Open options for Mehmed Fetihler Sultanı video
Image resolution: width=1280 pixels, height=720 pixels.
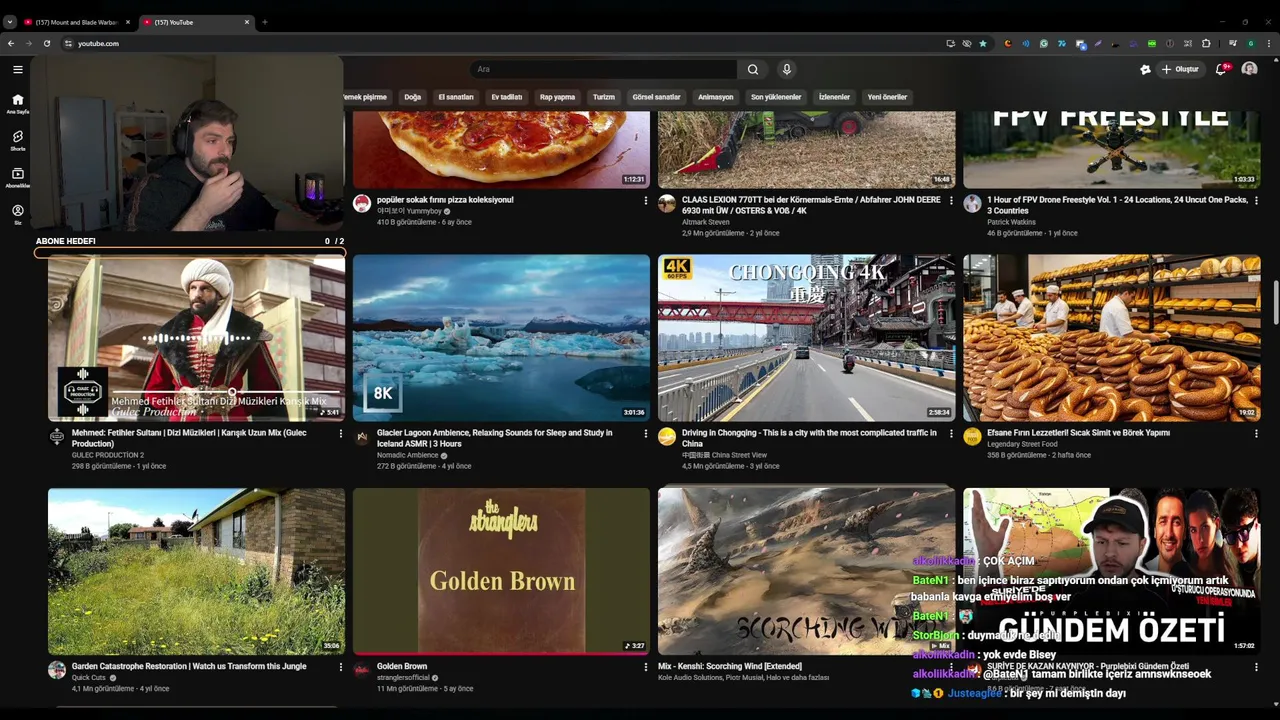pos(340,434)
